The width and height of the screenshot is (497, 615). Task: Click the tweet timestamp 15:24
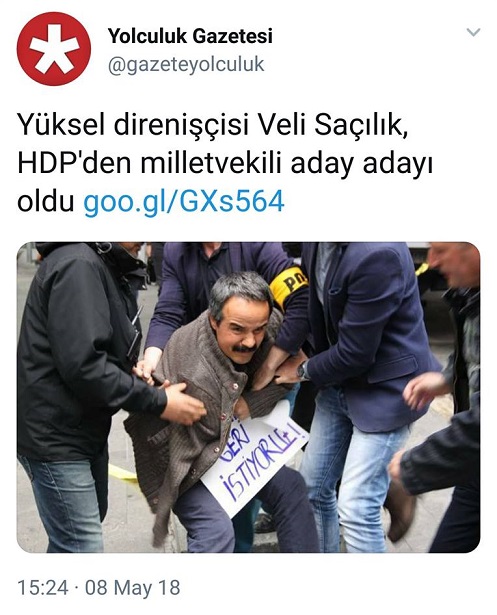point(43,588)
